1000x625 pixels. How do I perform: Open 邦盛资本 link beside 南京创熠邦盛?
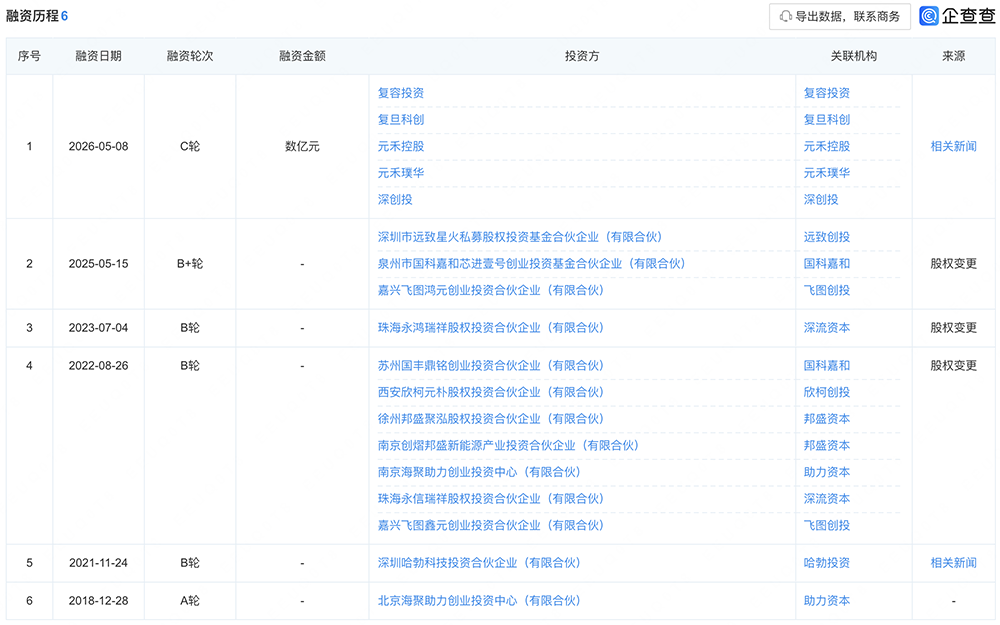(x=827, y=446)
